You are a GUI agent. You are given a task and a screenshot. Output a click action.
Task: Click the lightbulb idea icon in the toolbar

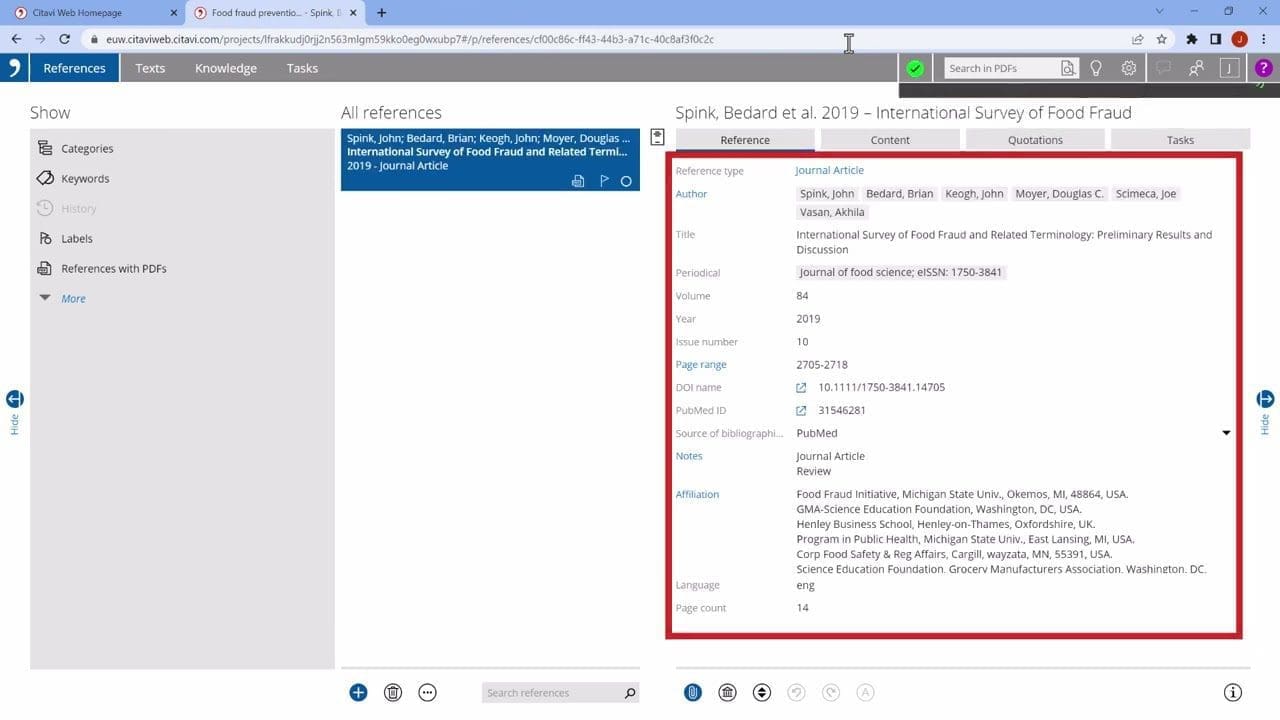point(1096,68)
